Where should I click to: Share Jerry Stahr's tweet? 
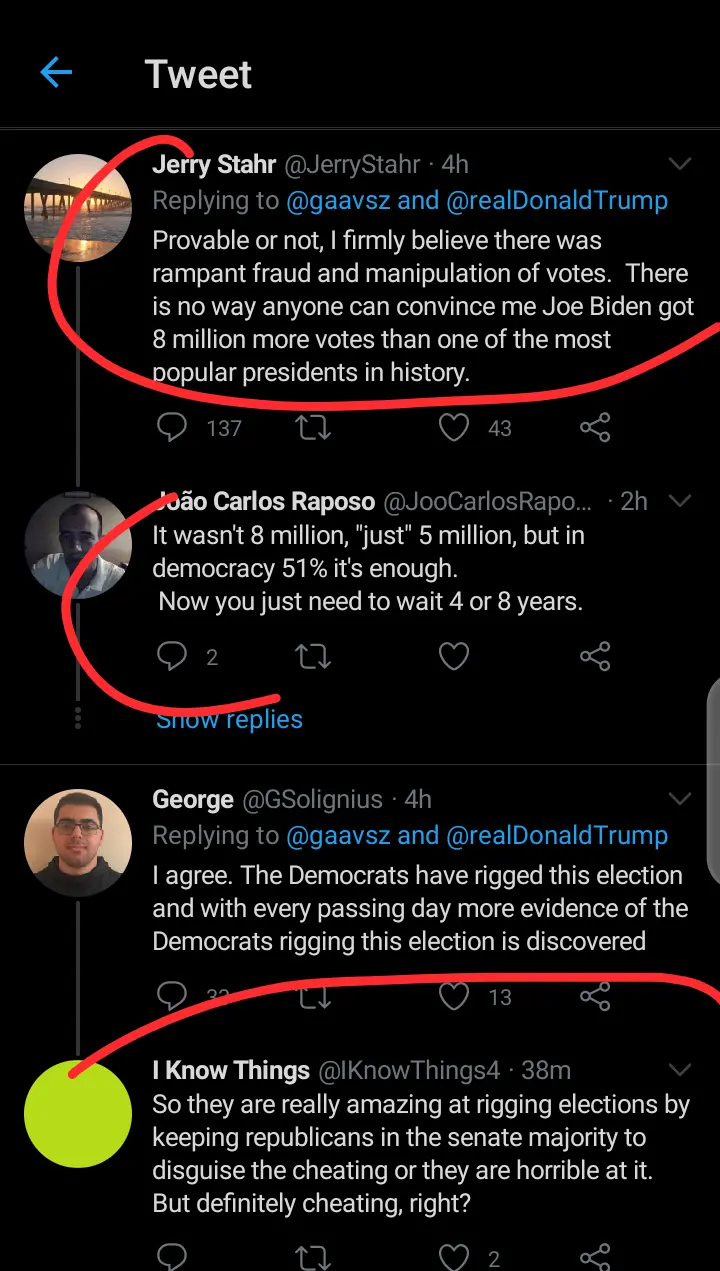click(595, 428)
